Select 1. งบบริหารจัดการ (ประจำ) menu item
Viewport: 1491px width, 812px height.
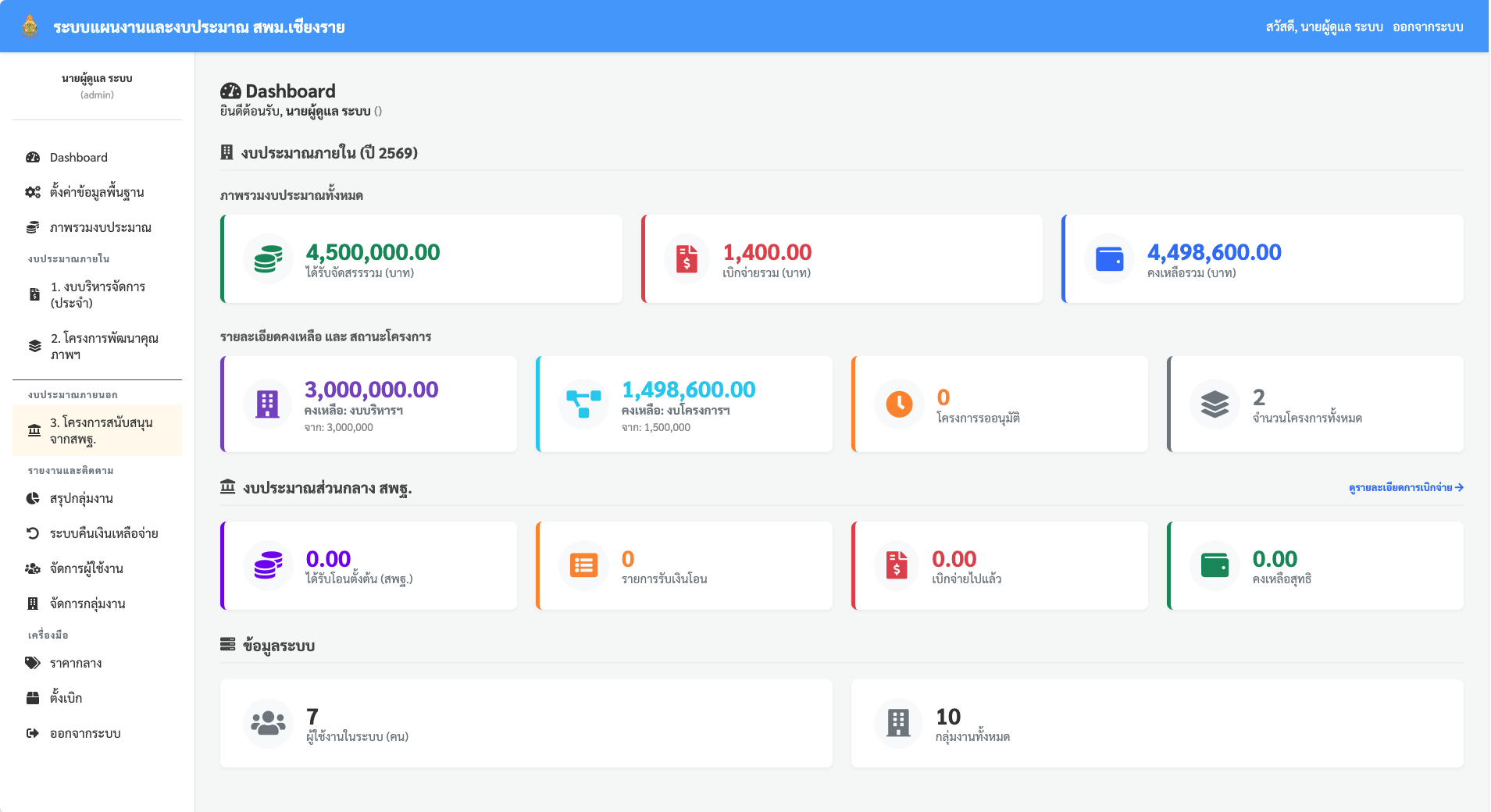[x=97, y=295]
